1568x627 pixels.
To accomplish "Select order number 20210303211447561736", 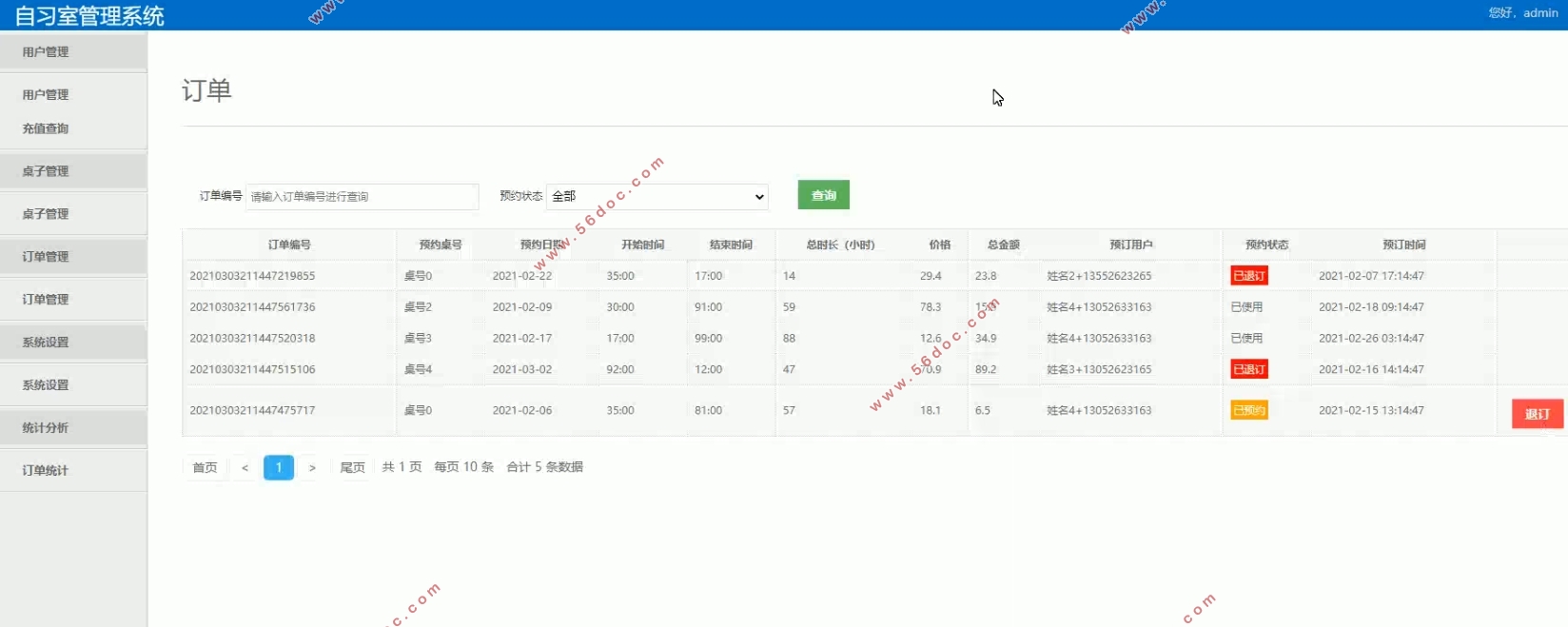I will [x=252, y=307].
